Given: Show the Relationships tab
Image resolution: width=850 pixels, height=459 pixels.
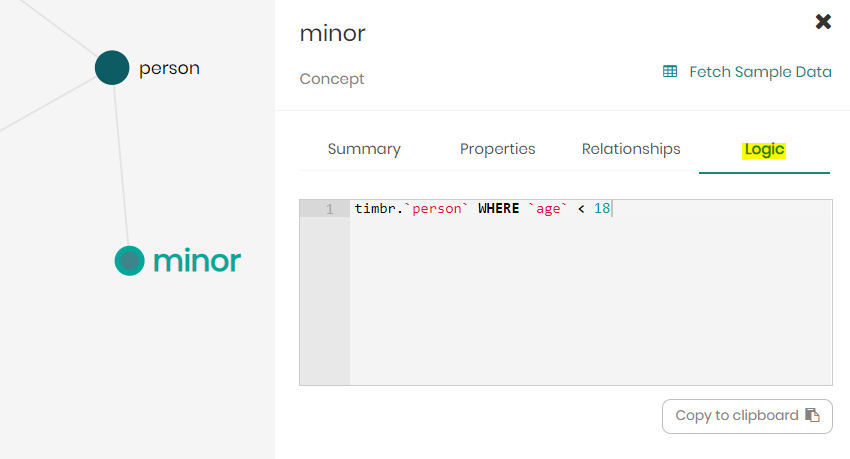Looking at the screenshot, I should pyautogui.click(x=631, y=149).
